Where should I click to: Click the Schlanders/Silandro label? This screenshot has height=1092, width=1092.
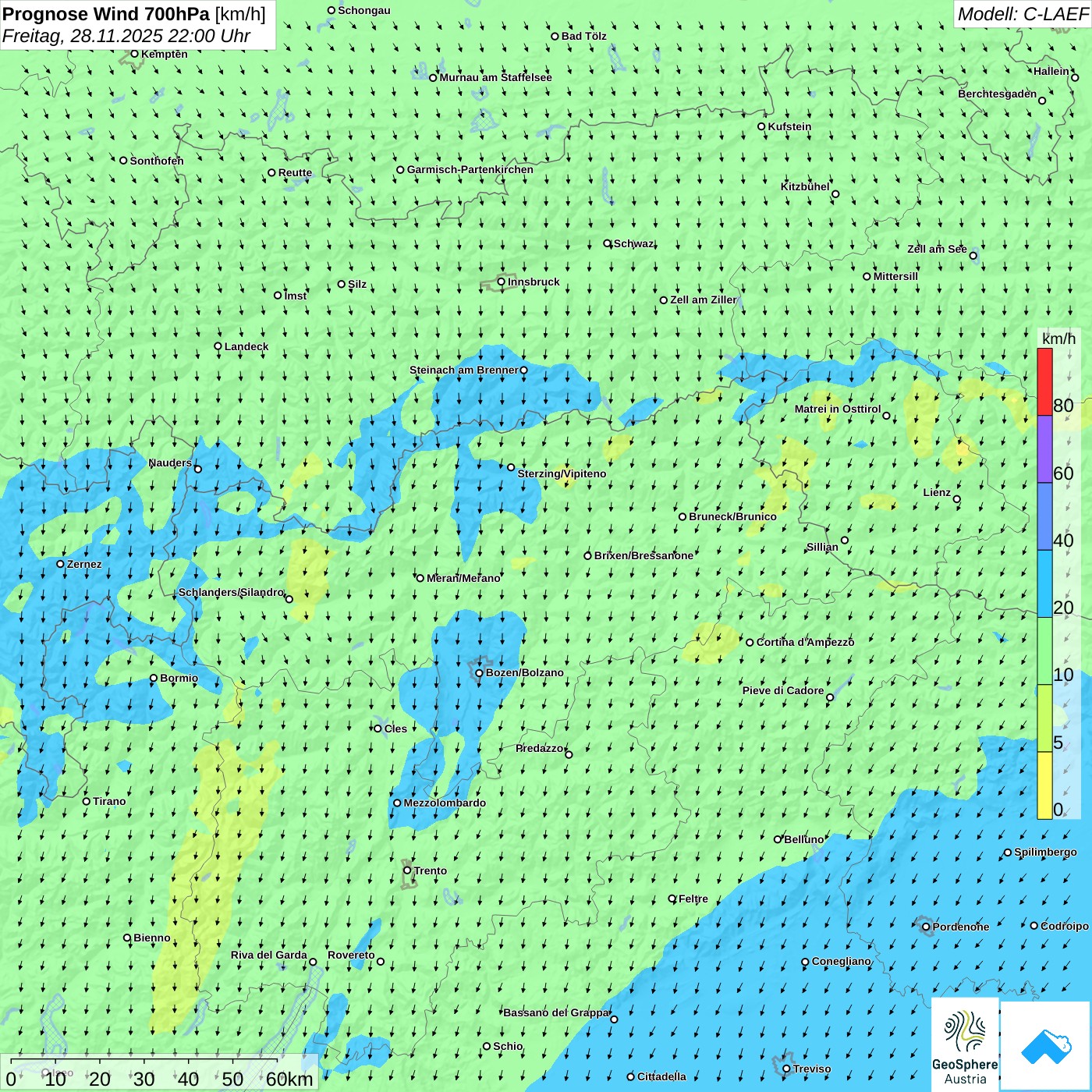coord(231,592)
